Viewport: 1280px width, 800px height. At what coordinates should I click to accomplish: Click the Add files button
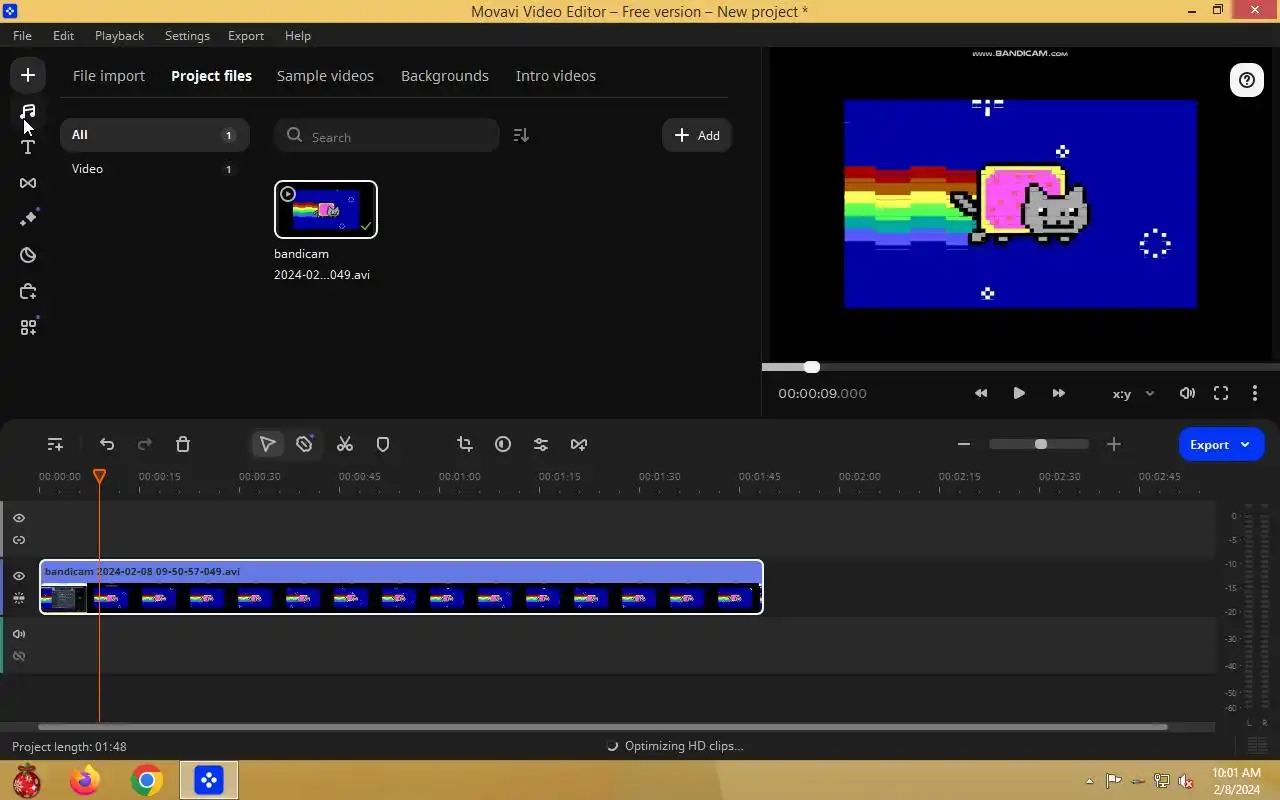(x=697, y=135)
